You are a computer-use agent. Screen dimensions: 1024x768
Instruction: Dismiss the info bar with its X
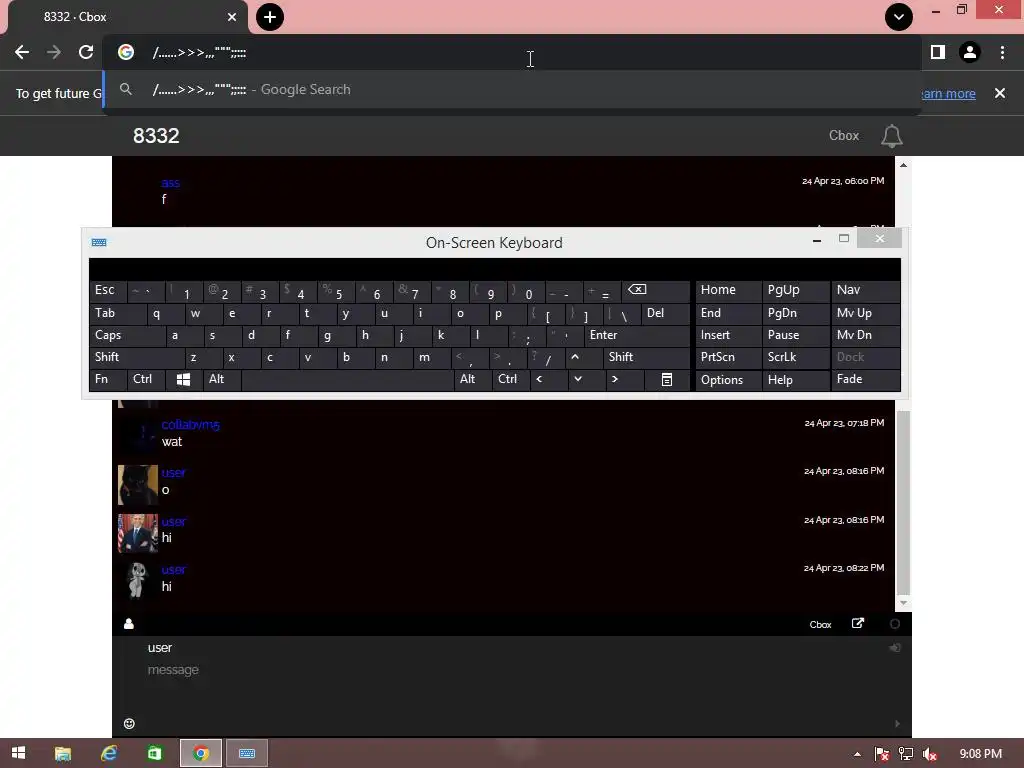click(1000, 93)
